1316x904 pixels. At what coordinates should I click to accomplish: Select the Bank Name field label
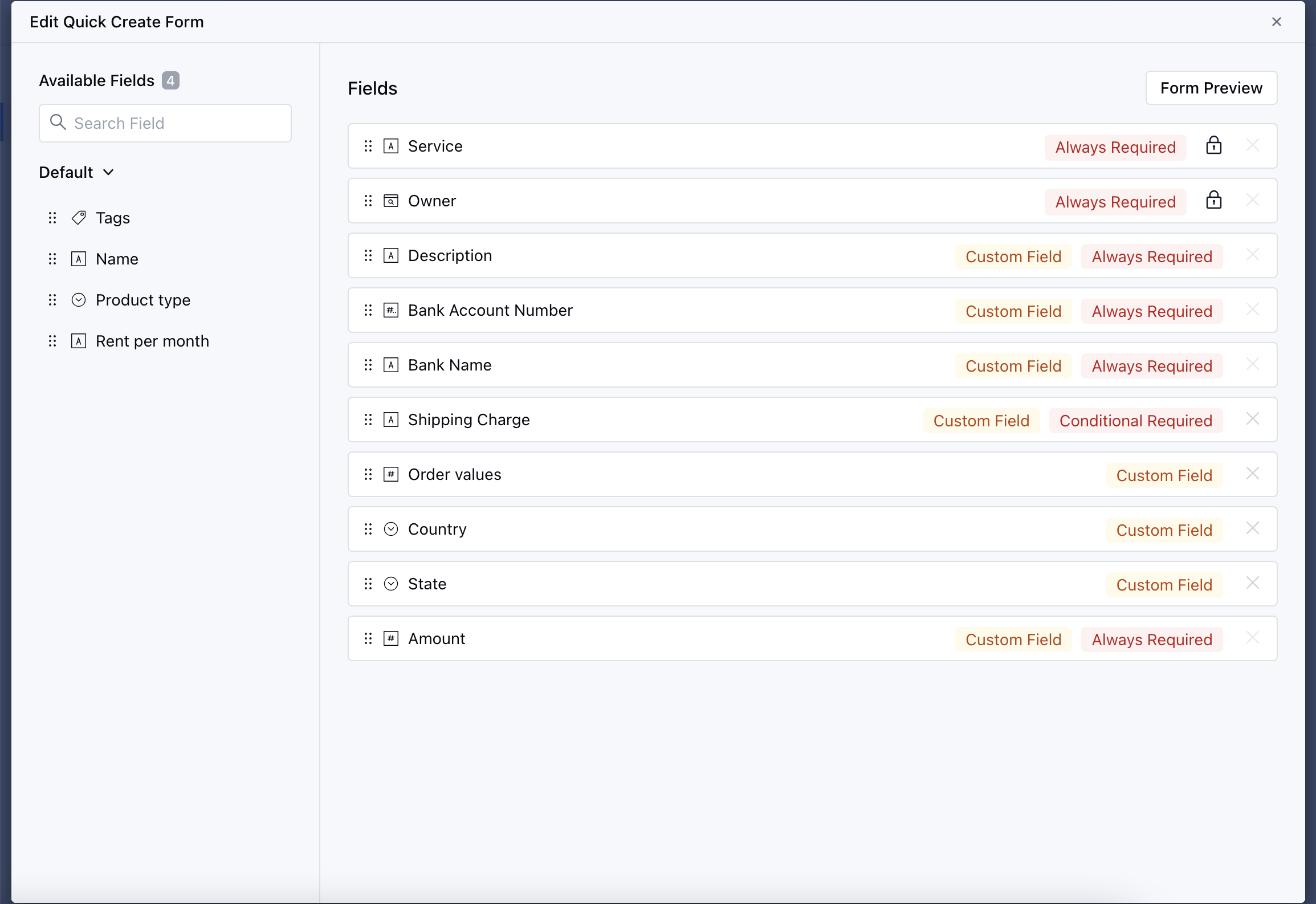point(450,365)
